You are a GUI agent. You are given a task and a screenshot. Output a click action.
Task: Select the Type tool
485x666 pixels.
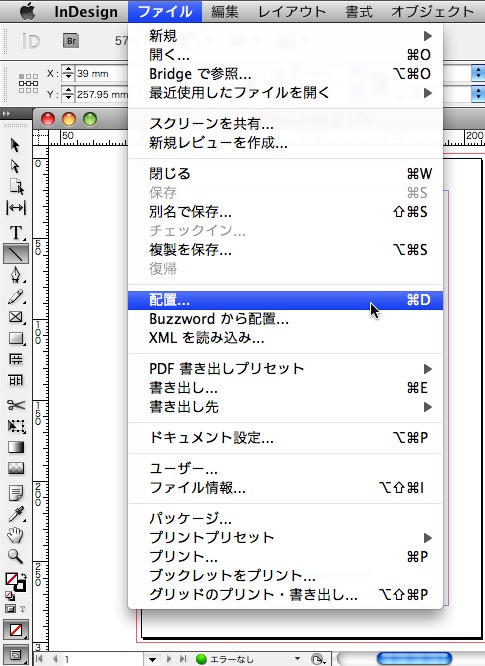[16, 232]
